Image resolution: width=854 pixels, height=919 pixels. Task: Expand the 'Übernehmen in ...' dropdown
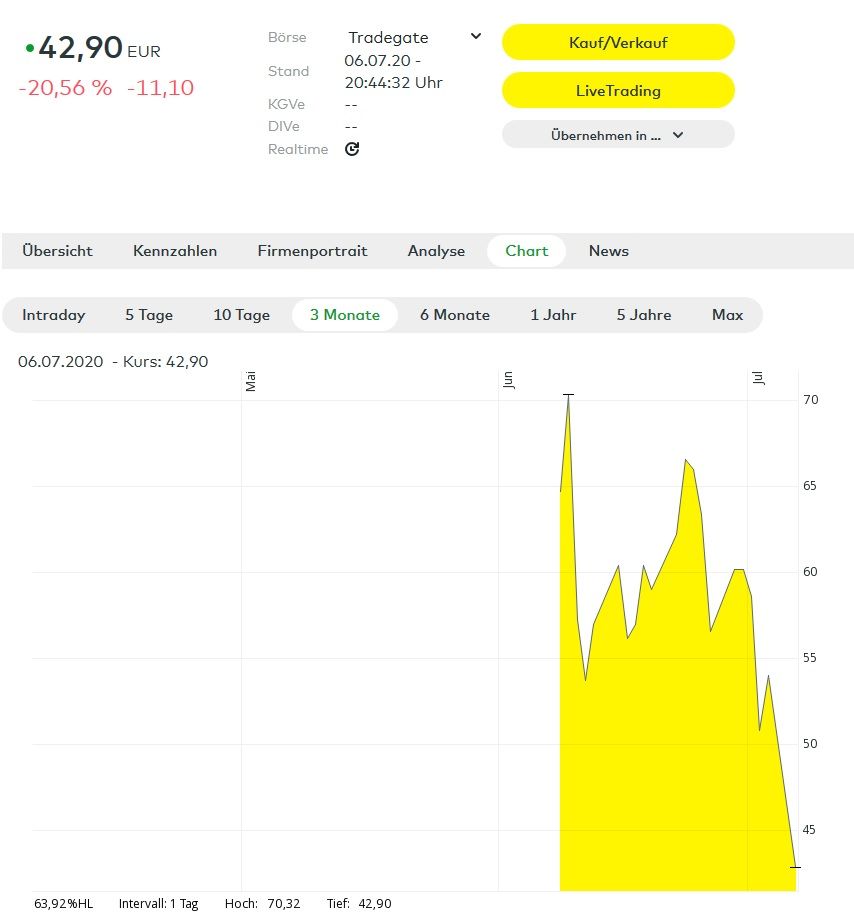pyautogui.click(x=617, y=135)
